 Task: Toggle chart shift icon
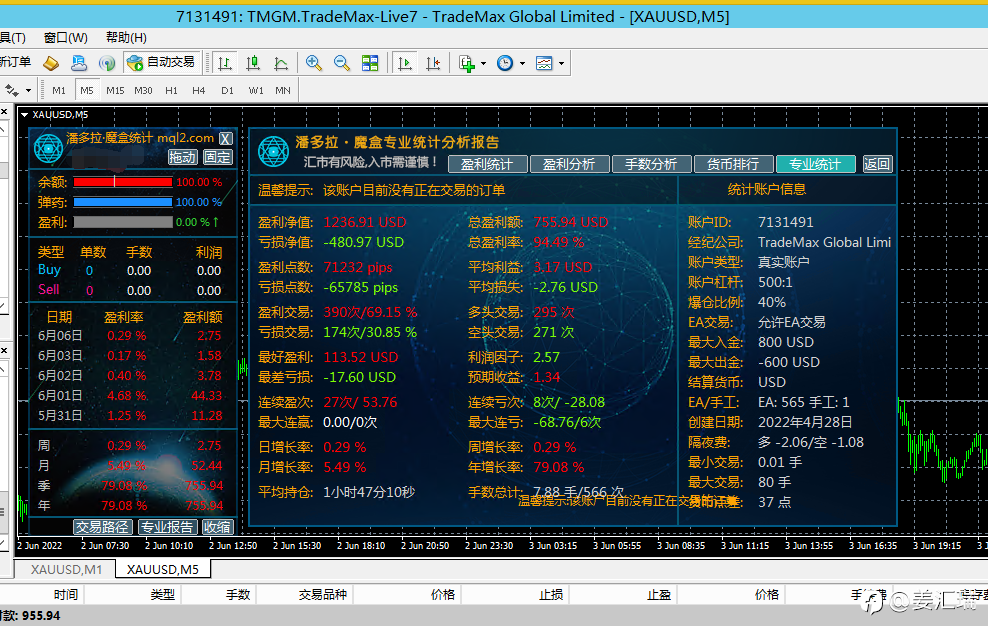coord(433,63)
